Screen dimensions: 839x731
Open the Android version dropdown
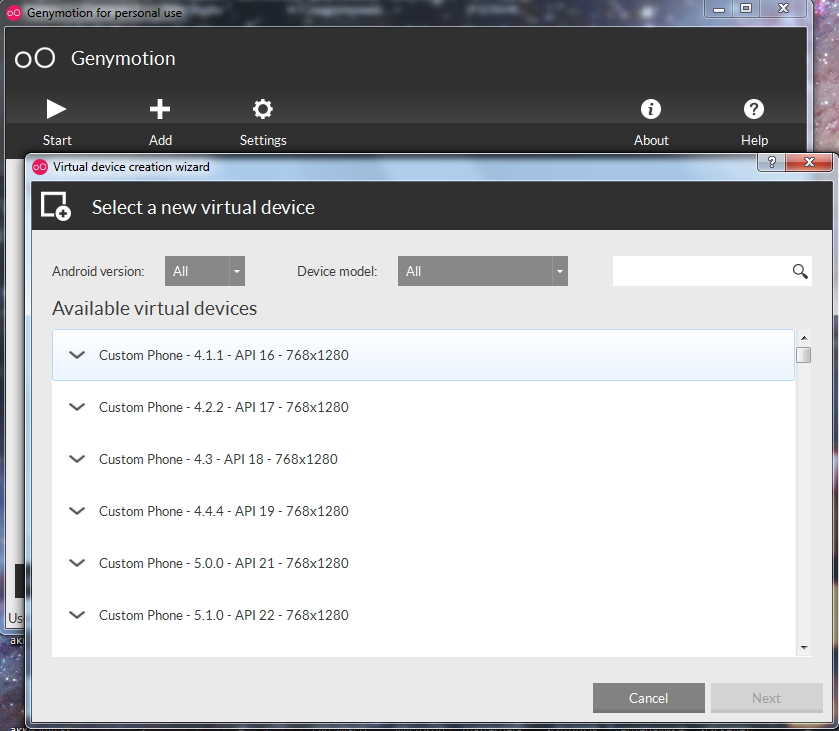point(205,271)
